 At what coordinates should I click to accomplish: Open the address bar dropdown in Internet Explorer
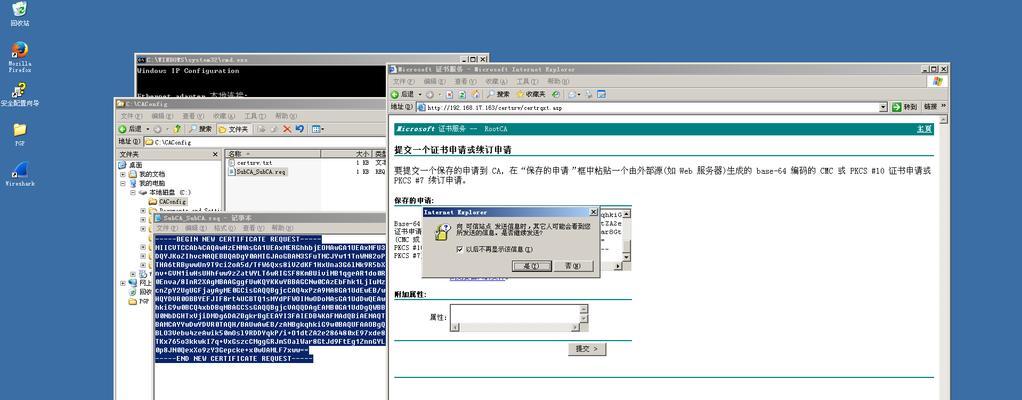(x=883, y=107)
